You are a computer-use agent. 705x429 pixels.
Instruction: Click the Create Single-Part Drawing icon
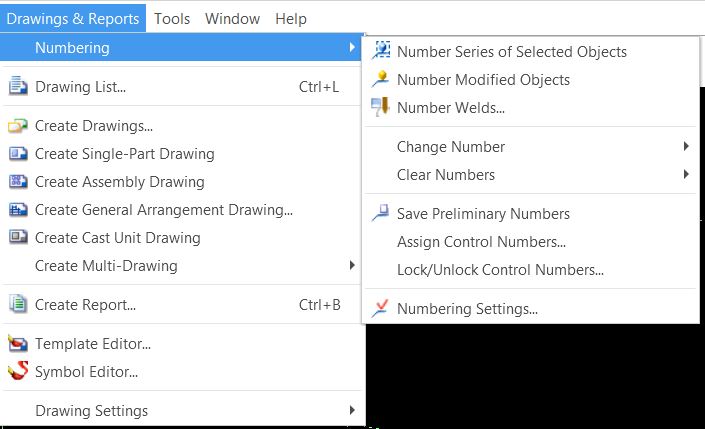pyautogui.click(x=18, y=154)
